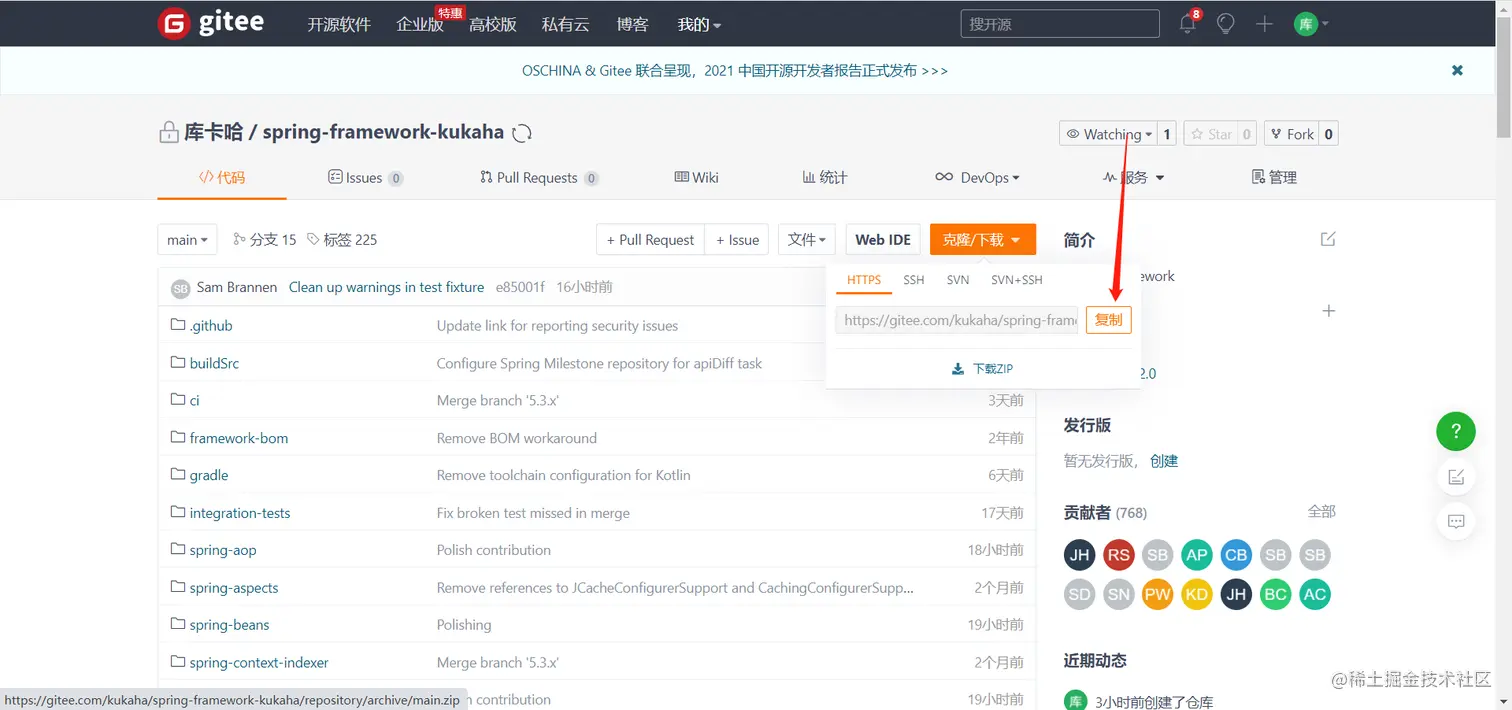Select the SVN+SSH clone tab
Image resolution: width=1512 pixels, height=710 pixels.
[x=1017, y=280]
